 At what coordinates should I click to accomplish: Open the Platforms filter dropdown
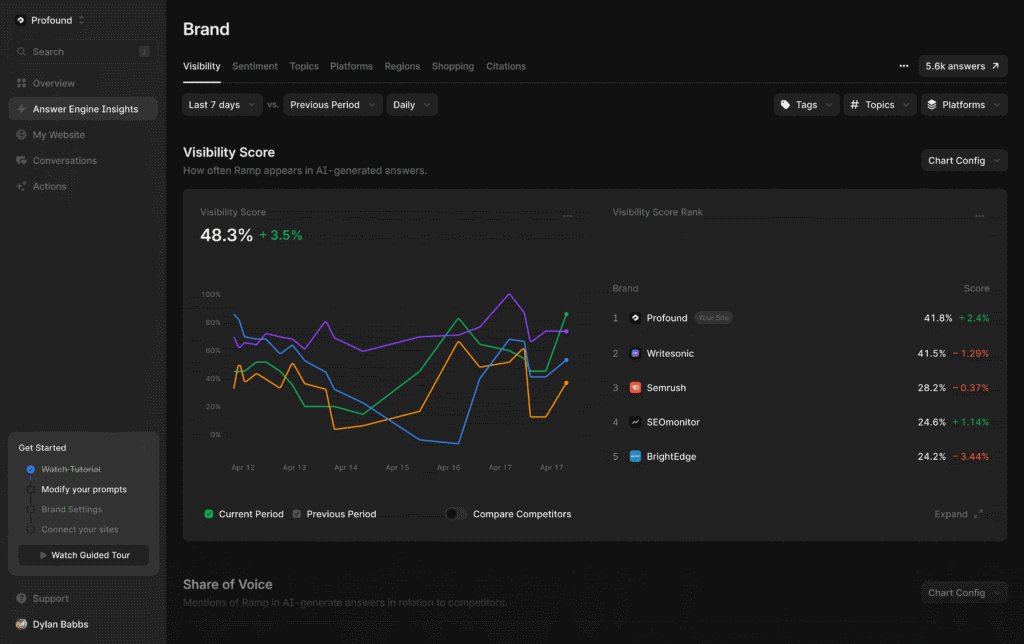(x=963, y=105)
